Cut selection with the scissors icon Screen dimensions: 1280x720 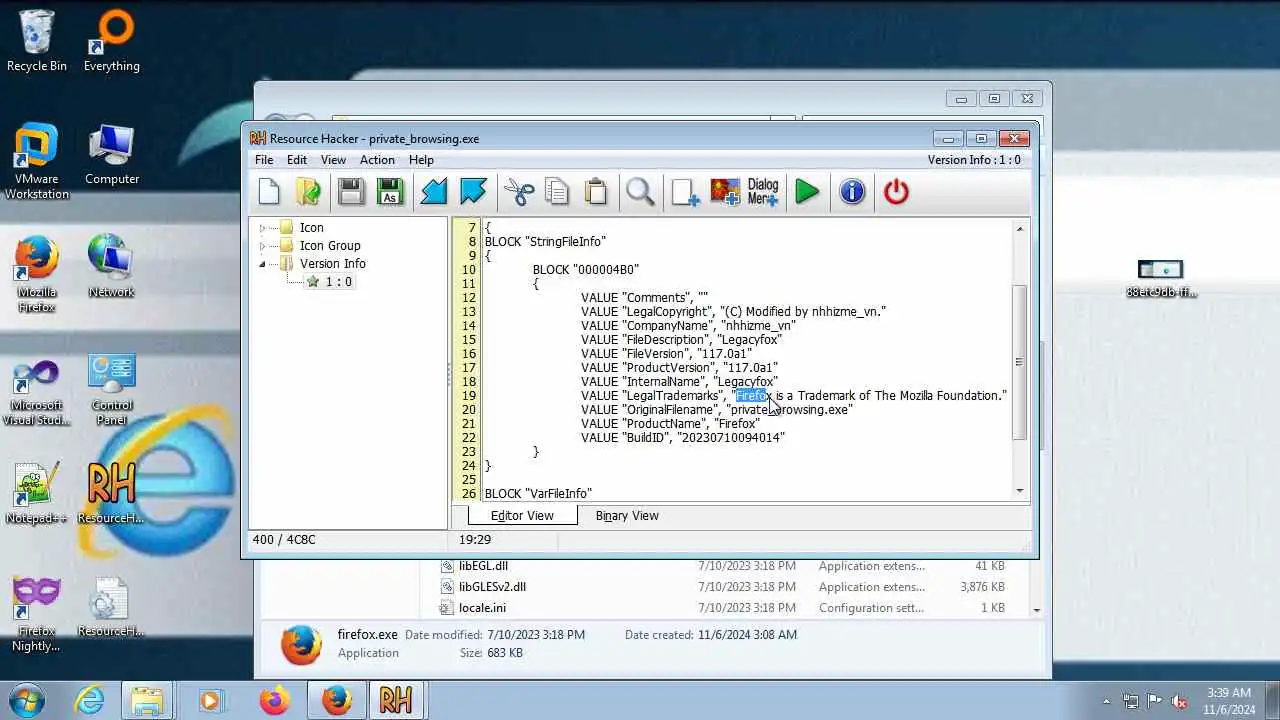coord(518,191)
